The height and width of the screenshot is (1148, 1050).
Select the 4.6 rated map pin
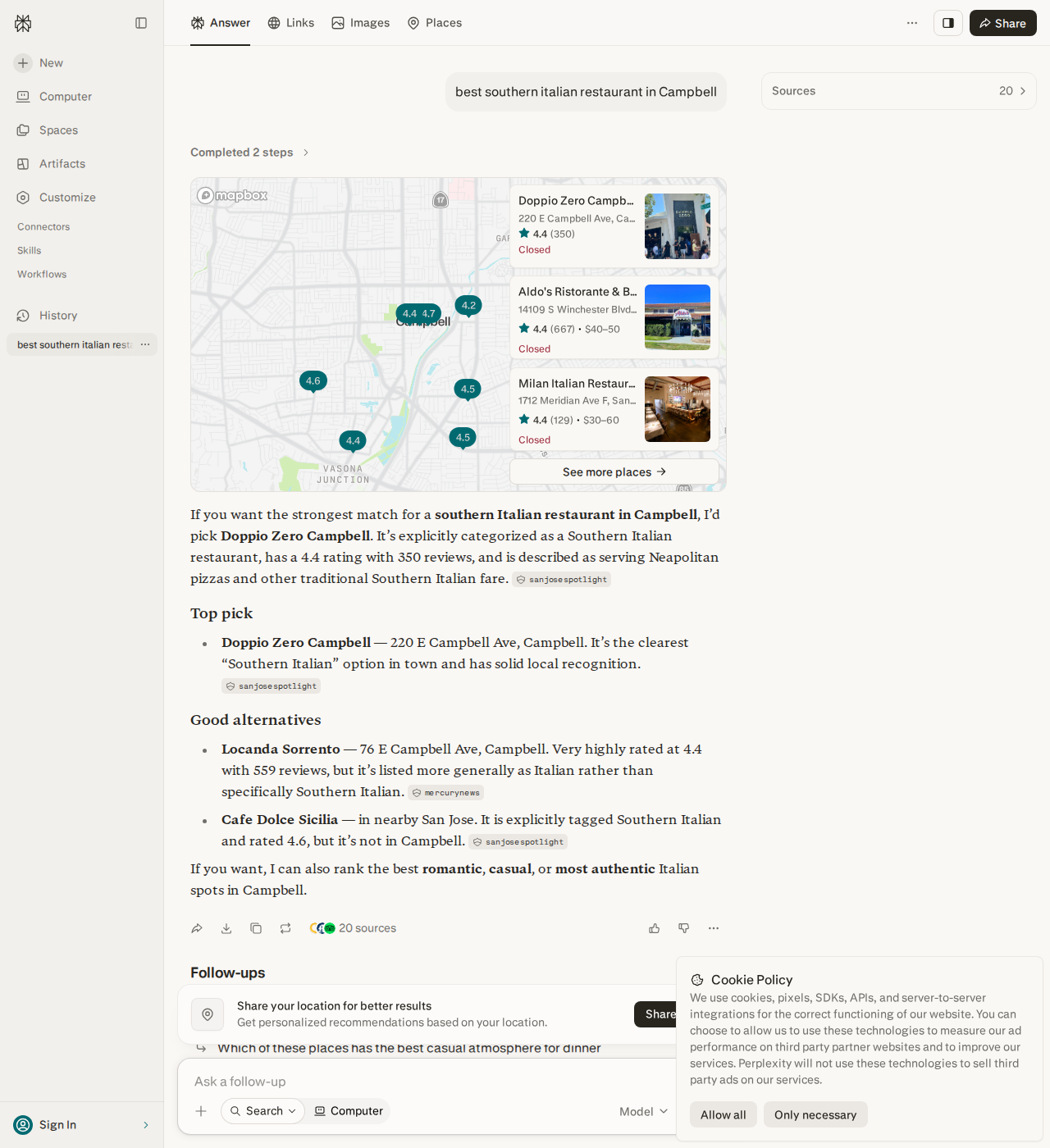click(313, 382)
